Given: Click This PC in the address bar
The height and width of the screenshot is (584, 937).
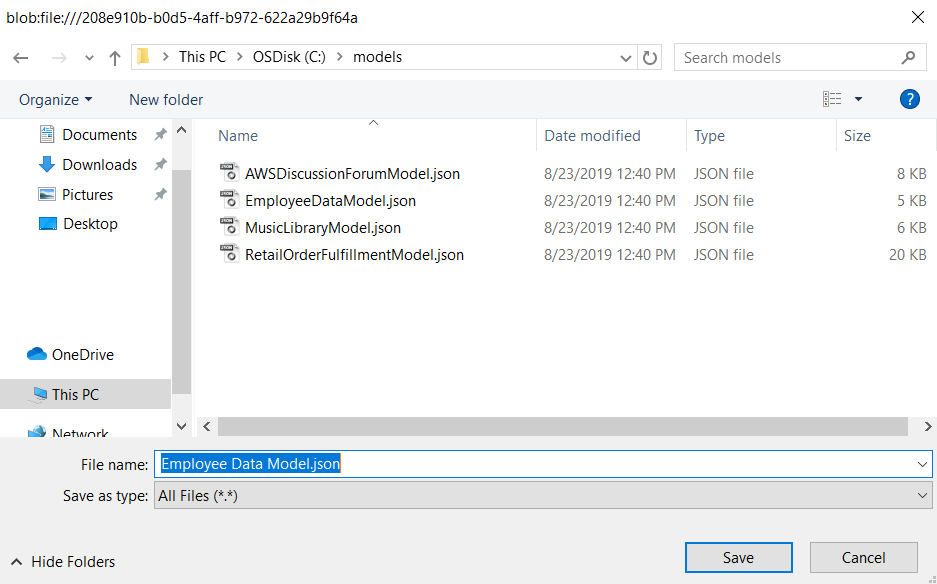Looking at the screenshot, I should click(202, 57).
